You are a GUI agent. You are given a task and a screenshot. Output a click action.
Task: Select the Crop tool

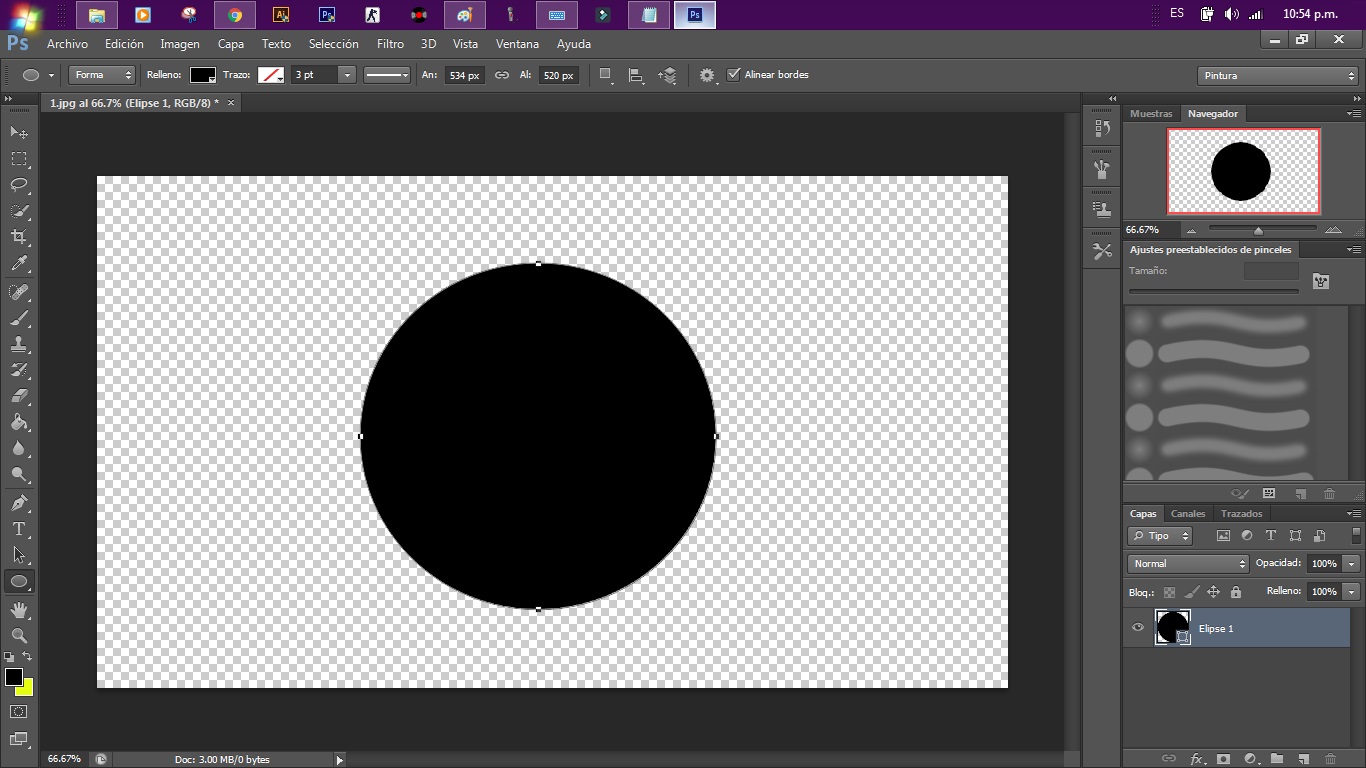click(x=19, y=237)
